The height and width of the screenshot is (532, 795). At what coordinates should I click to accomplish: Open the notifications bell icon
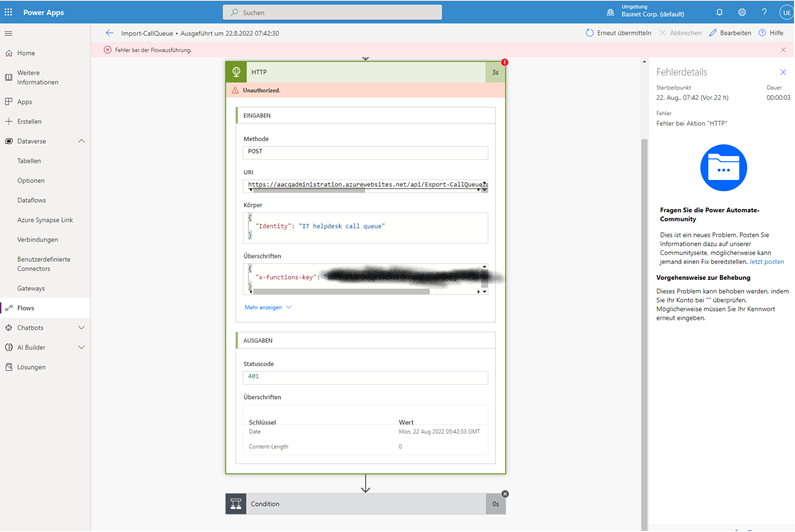tap(719, 12)
